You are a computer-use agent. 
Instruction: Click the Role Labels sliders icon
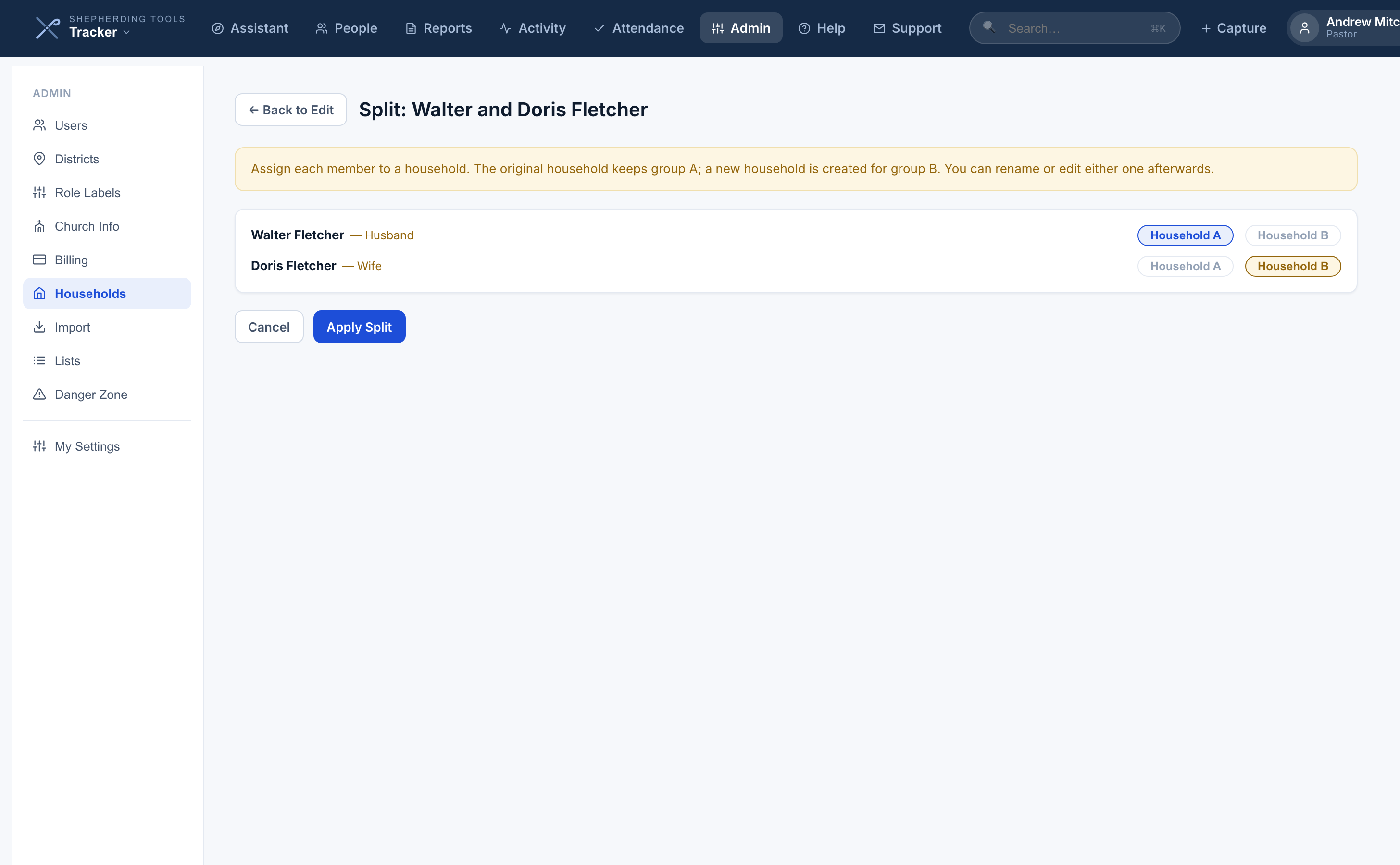point(39,193)
